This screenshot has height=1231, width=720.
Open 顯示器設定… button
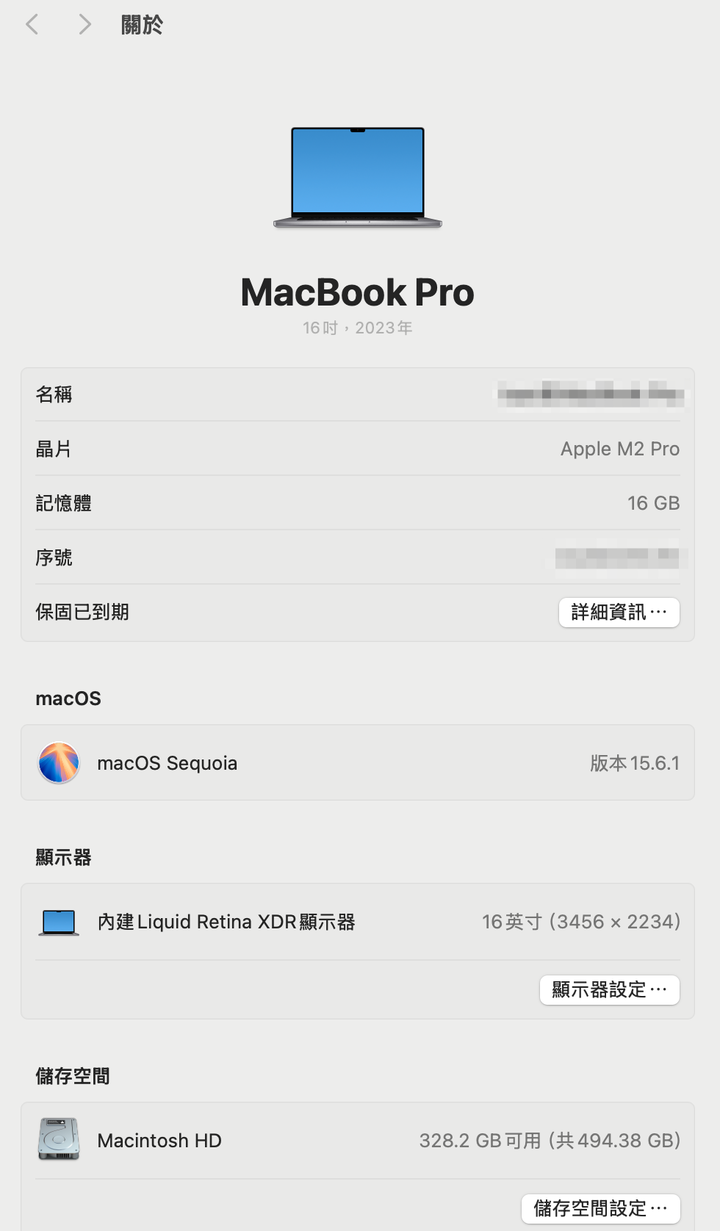click(609, 990)
